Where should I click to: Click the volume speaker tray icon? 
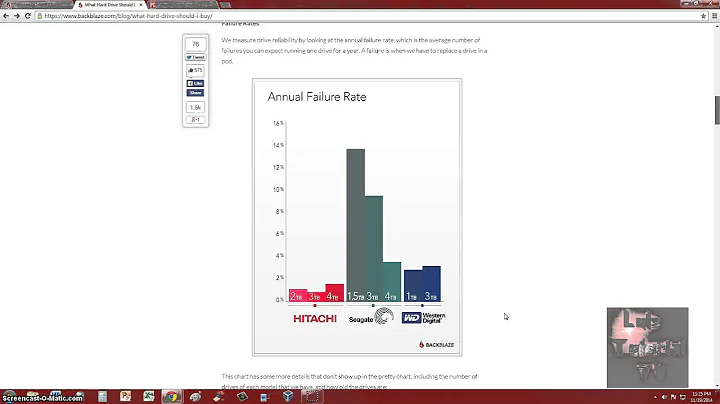pos(664,397)
